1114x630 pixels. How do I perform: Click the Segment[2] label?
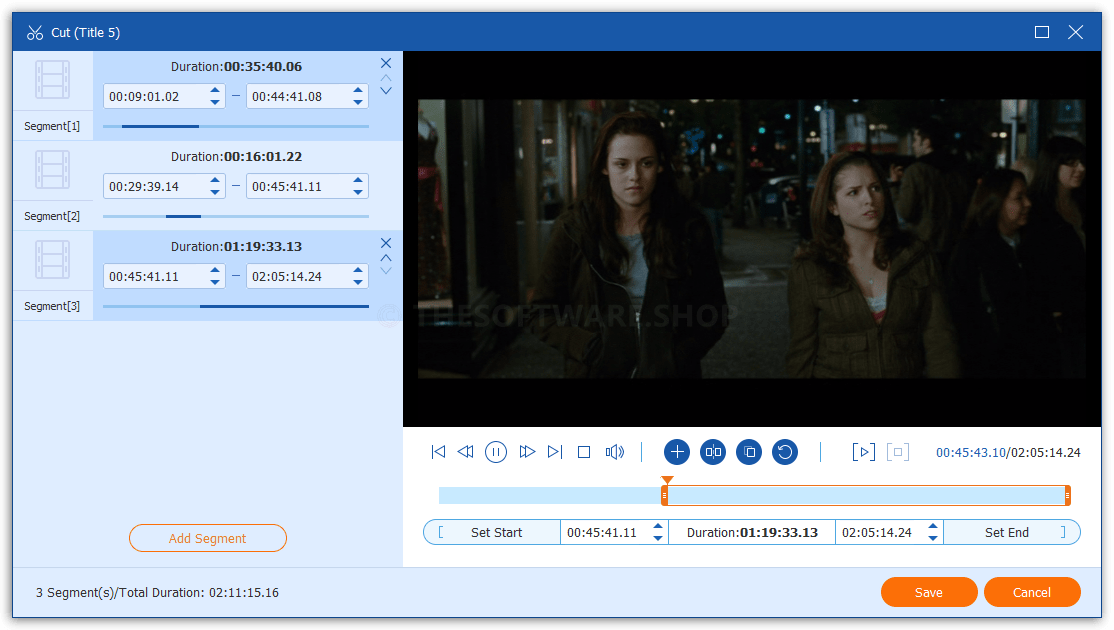(52, 216)
